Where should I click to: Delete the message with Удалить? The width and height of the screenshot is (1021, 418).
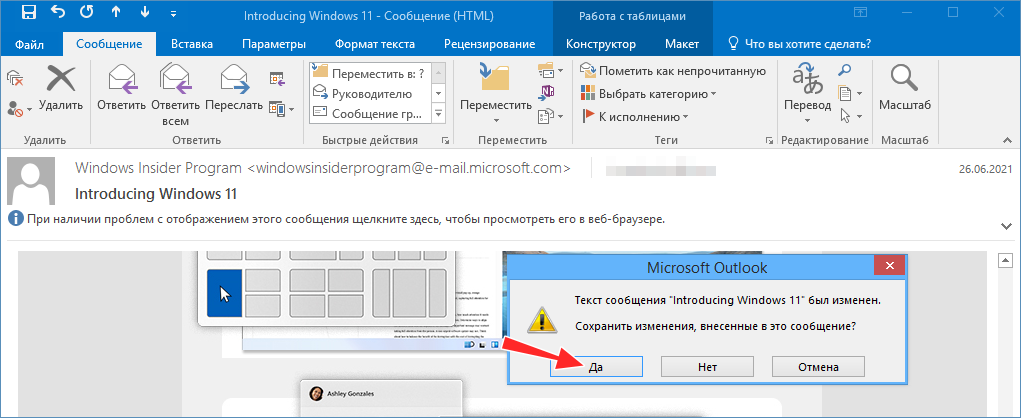[x=61, y=88]
